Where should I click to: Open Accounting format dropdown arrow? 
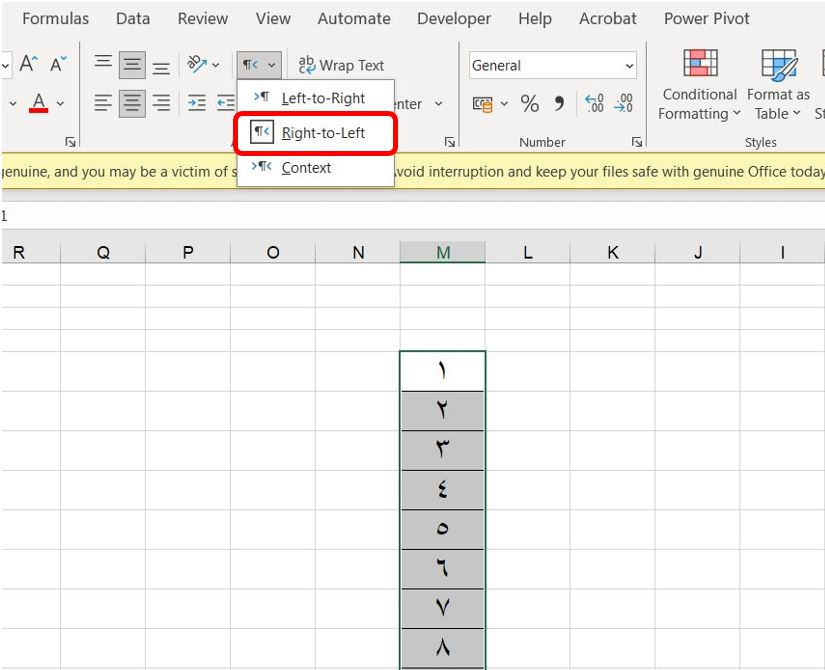(x=504, y=104)
